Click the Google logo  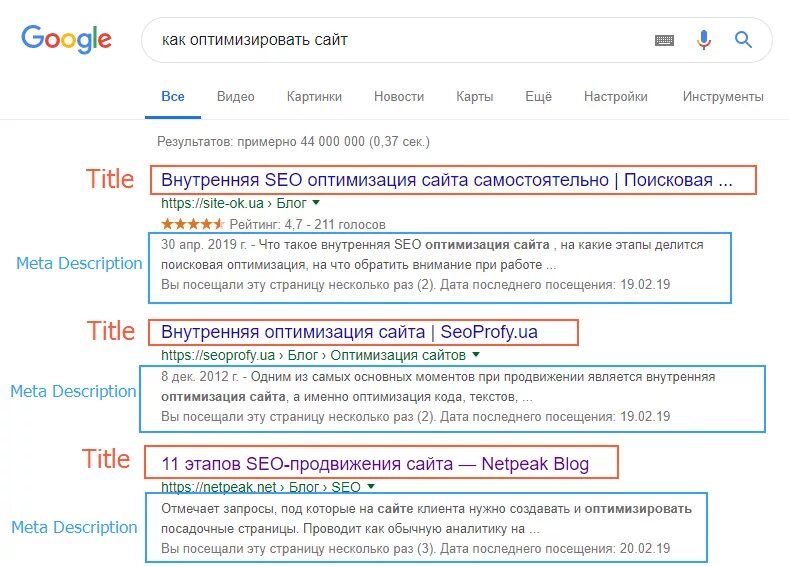tap(66, 39)
